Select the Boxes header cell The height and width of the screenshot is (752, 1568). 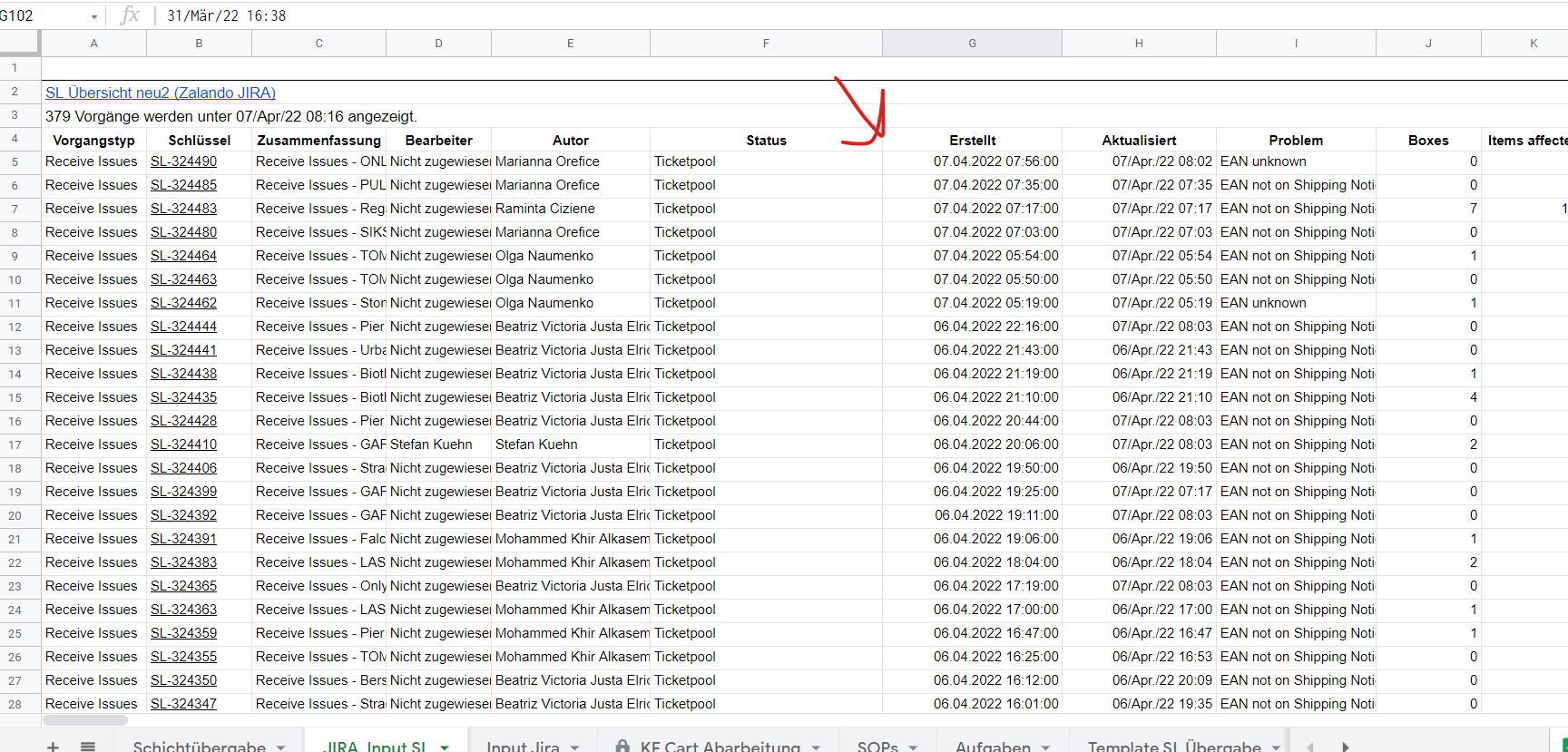1428,140
